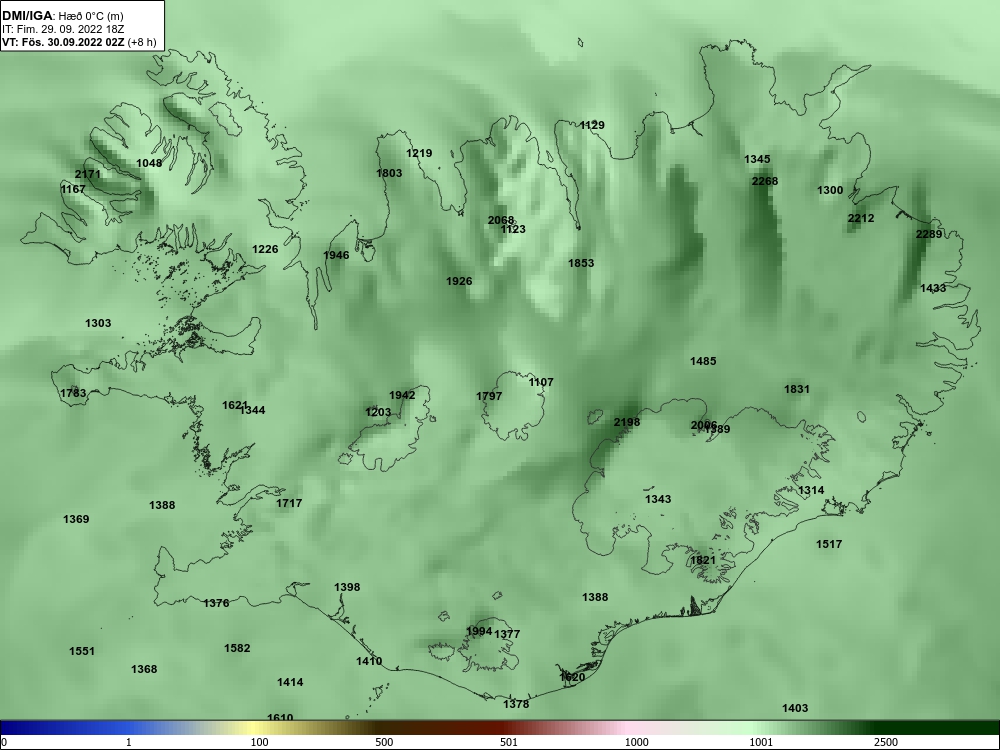
Task: Click the 1433 height value
Action: coord(933,288)
